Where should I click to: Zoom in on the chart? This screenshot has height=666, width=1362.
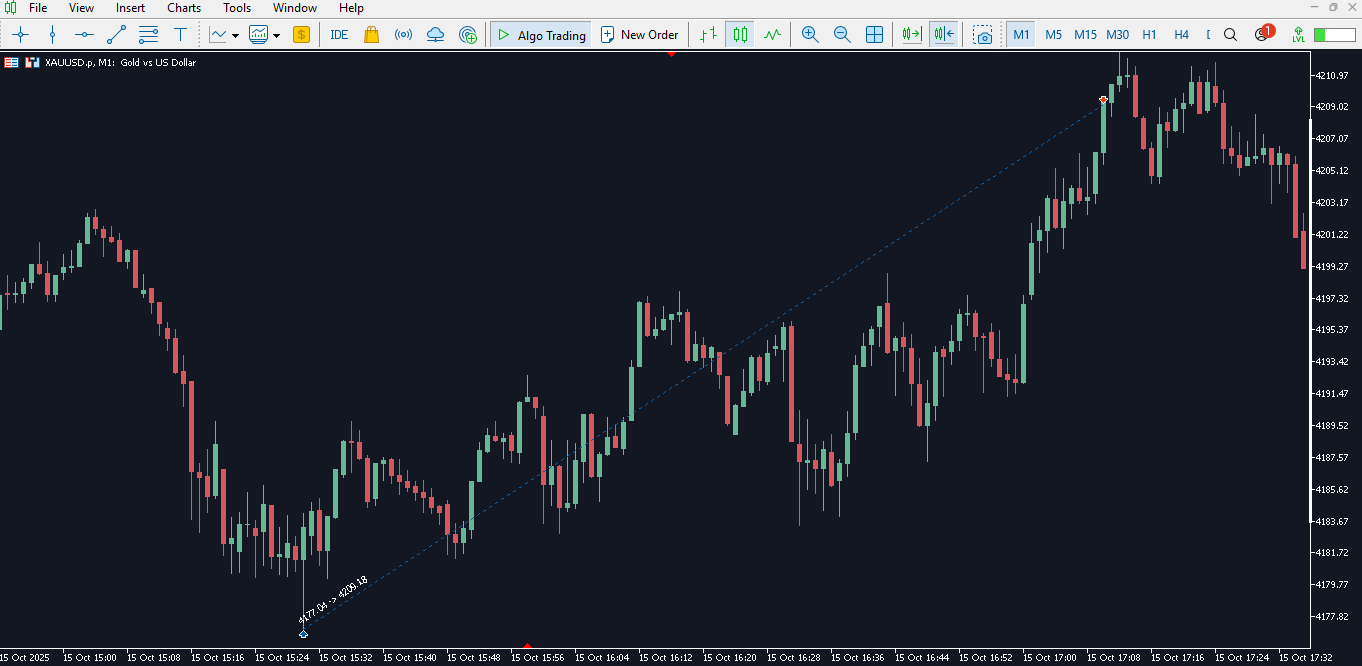click(810, 35)
